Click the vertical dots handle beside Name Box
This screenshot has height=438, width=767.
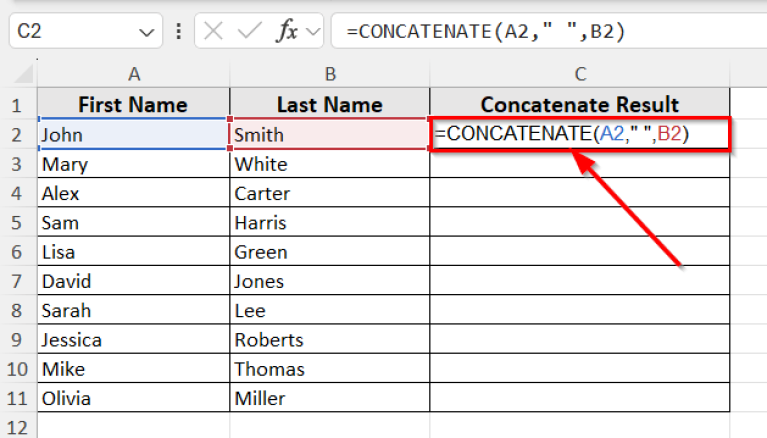[x=179, y=31]
